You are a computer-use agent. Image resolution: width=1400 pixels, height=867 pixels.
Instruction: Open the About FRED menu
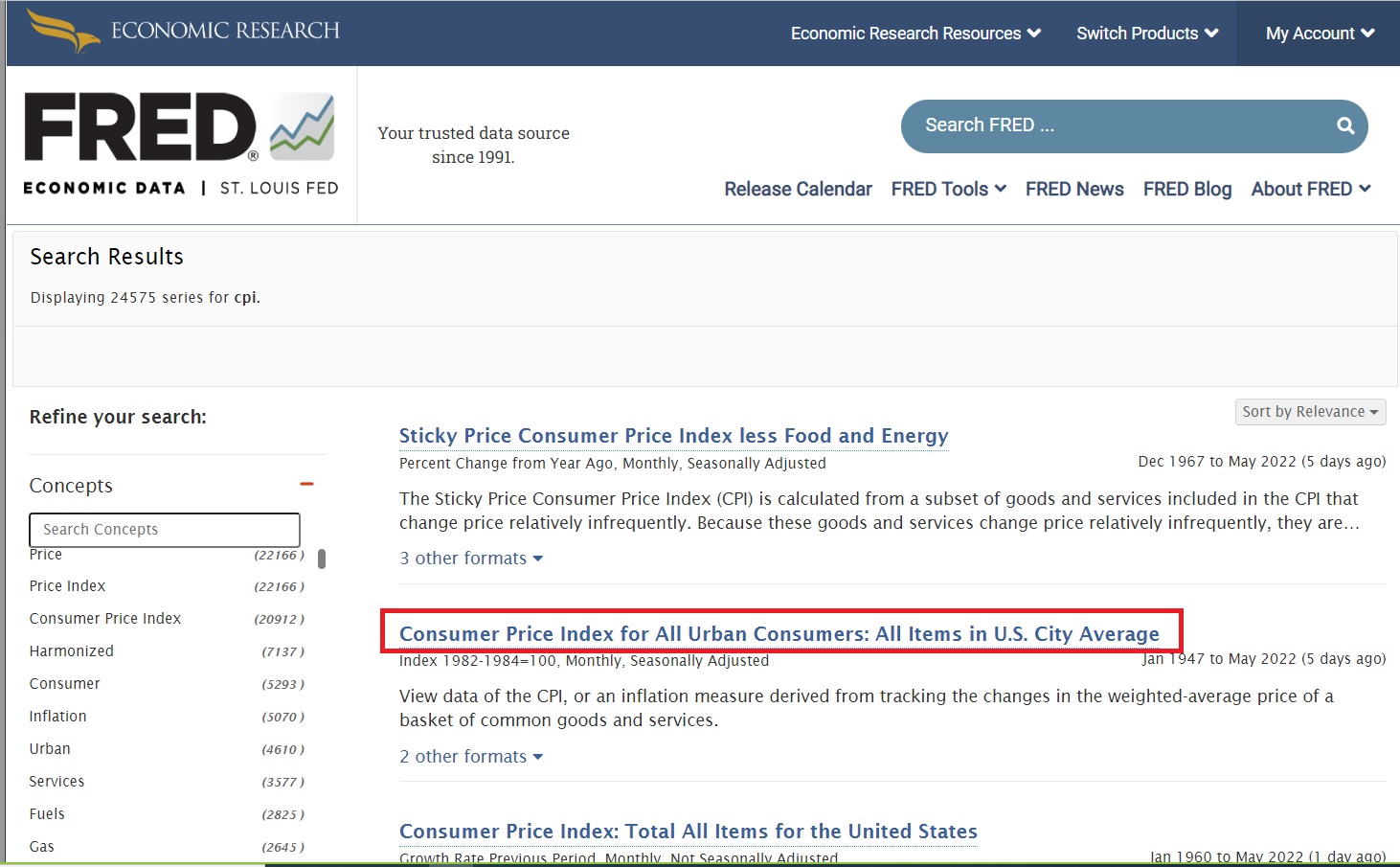tap(1310, 190)
